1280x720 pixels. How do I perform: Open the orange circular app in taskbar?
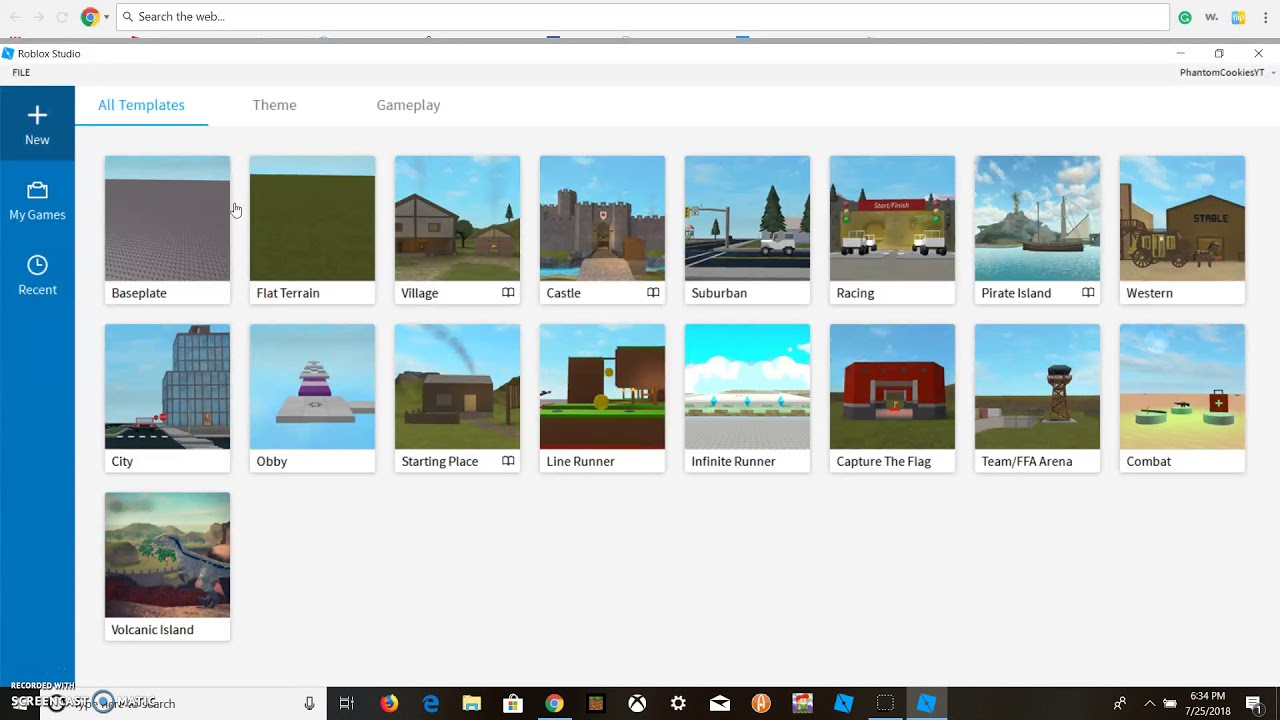point(761,703)
